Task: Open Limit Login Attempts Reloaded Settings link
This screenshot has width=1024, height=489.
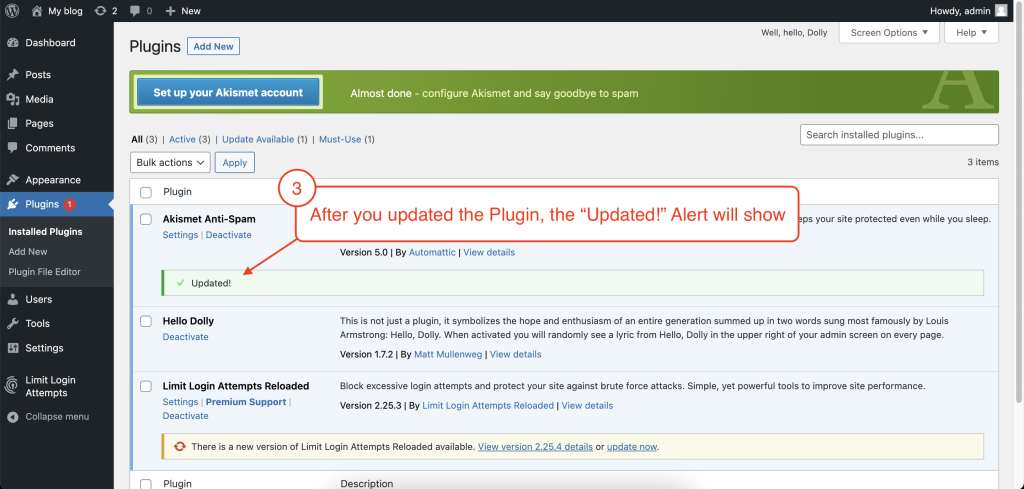Action: click(x=180, y=402)
